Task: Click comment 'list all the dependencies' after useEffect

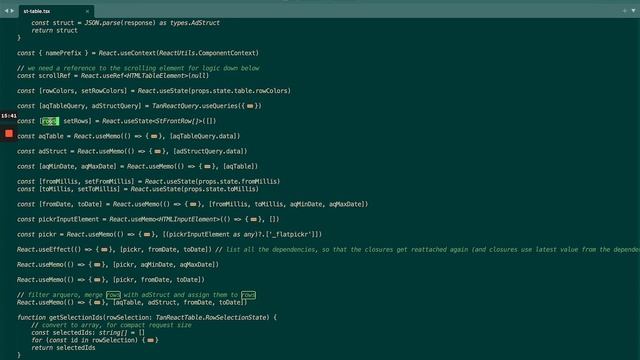Action: (271, 249)
